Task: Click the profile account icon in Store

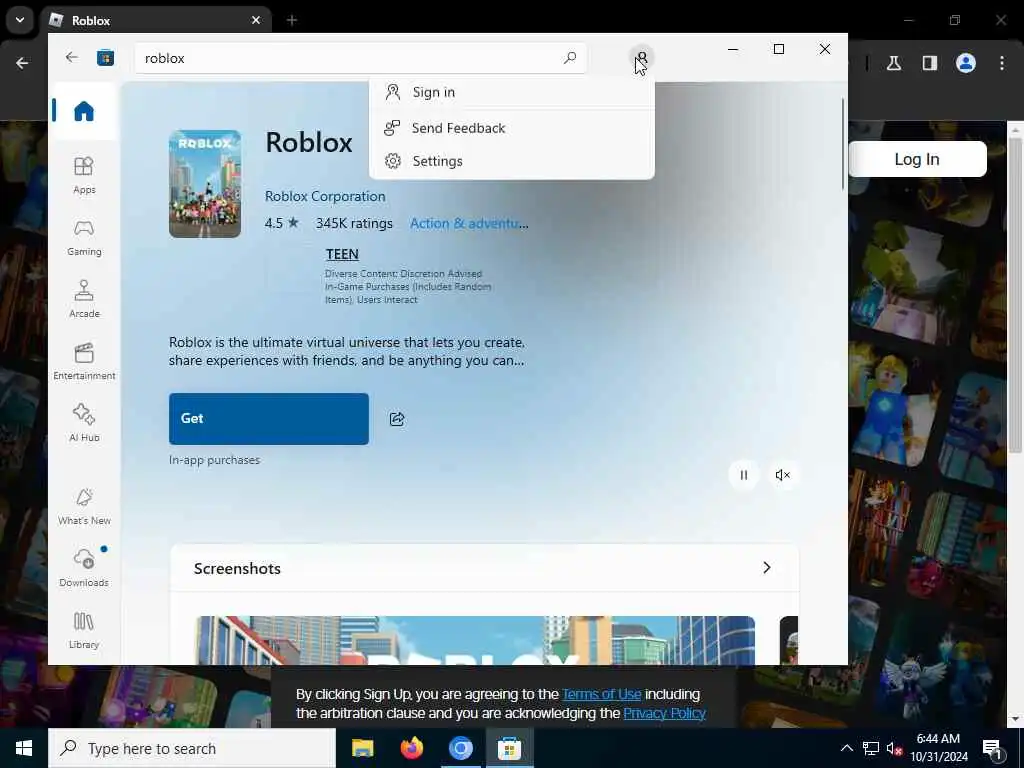Action: 642,57
